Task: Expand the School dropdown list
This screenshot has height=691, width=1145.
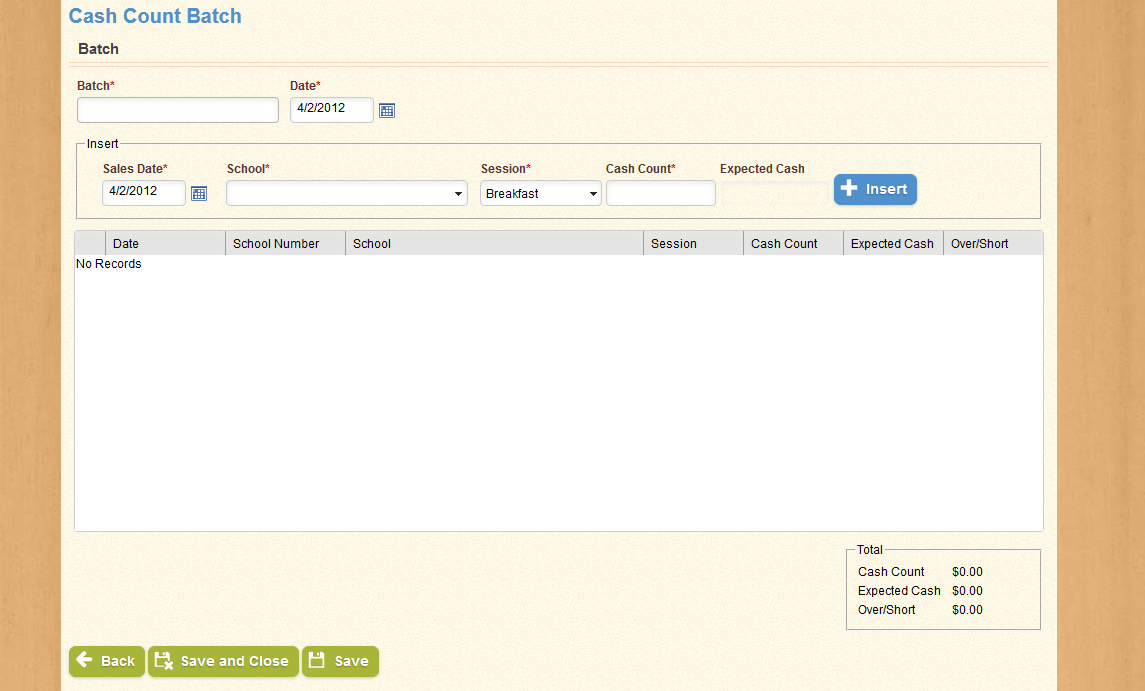Action: 347,194
